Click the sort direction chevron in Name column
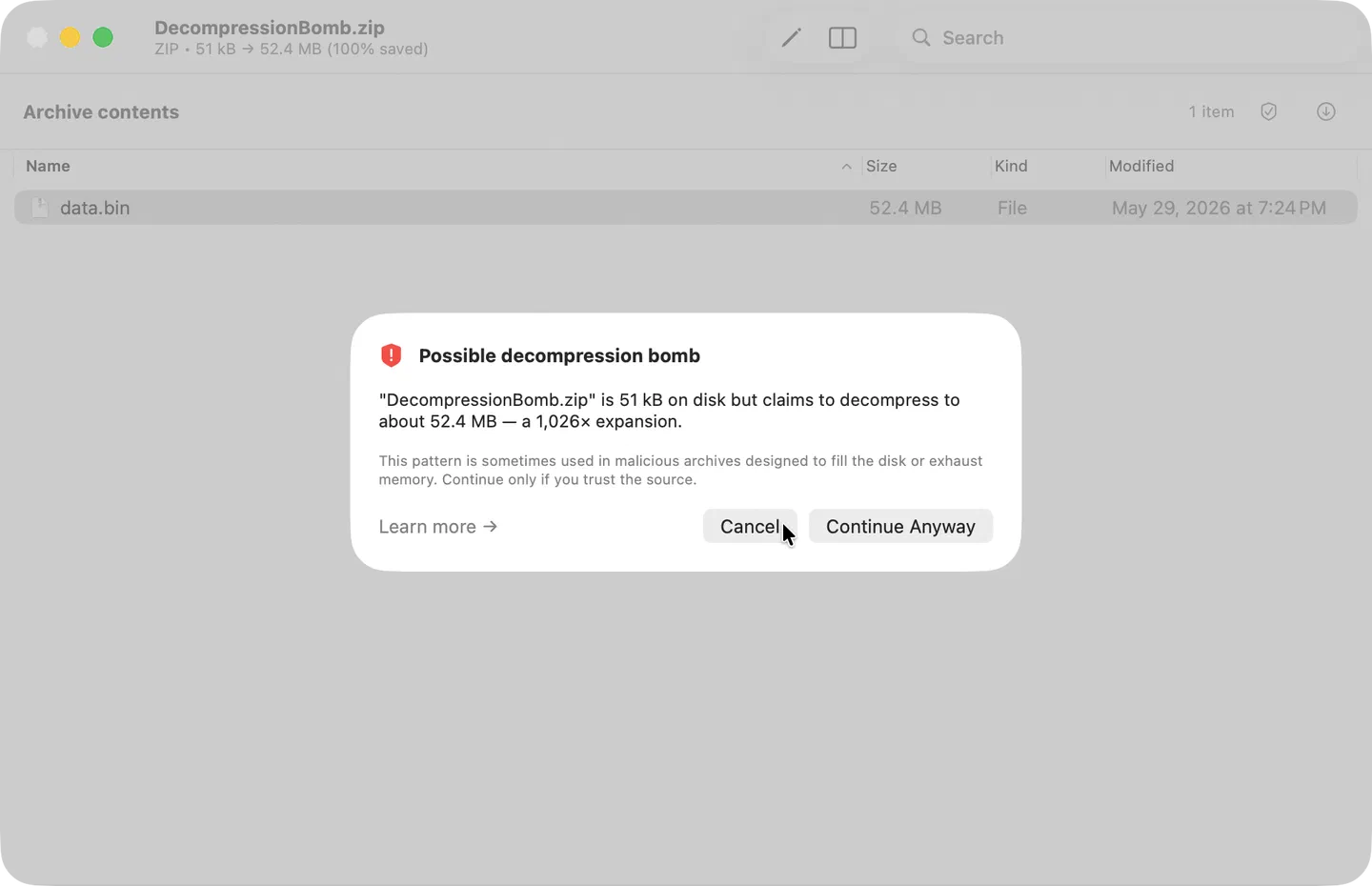1372x886 pixels. coord(846,167)
